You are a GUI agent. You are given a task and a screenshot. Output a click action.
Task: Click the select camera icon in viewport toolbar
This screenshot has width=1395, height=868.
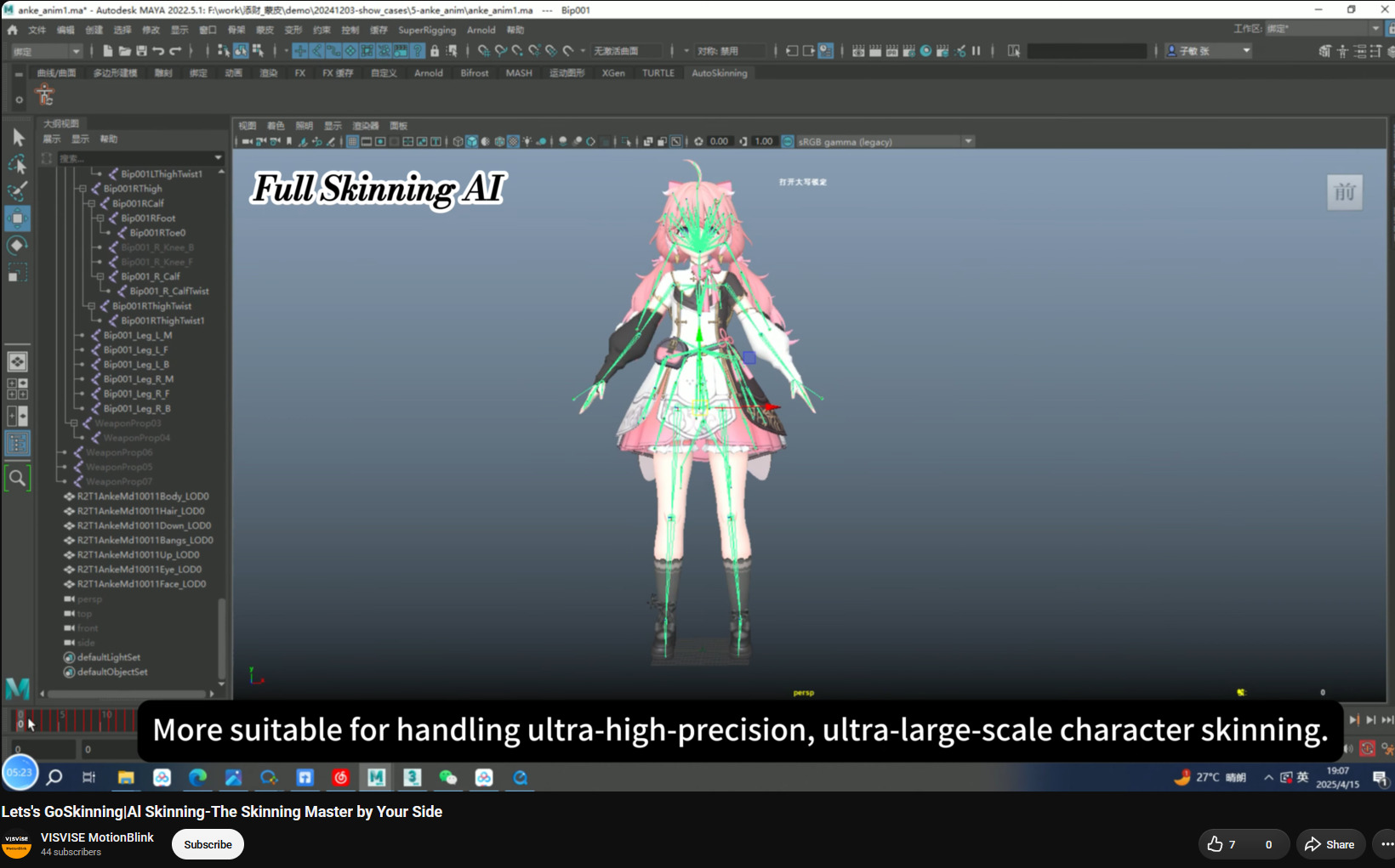pyautogui.click(x=248, y=142)
